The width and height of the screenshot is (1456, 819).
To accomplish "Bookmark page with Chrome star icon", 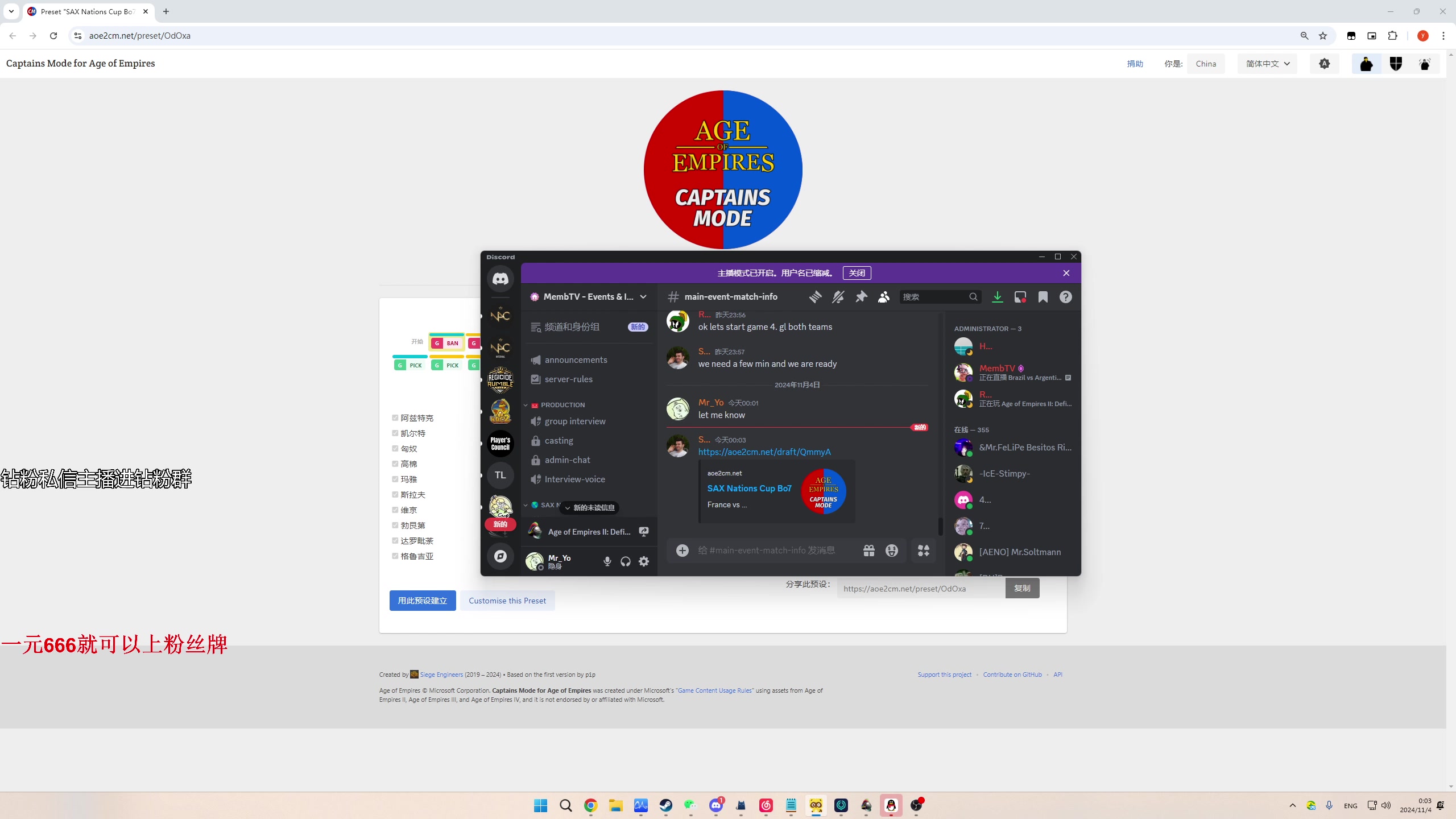I will [x=1323, y=36].
